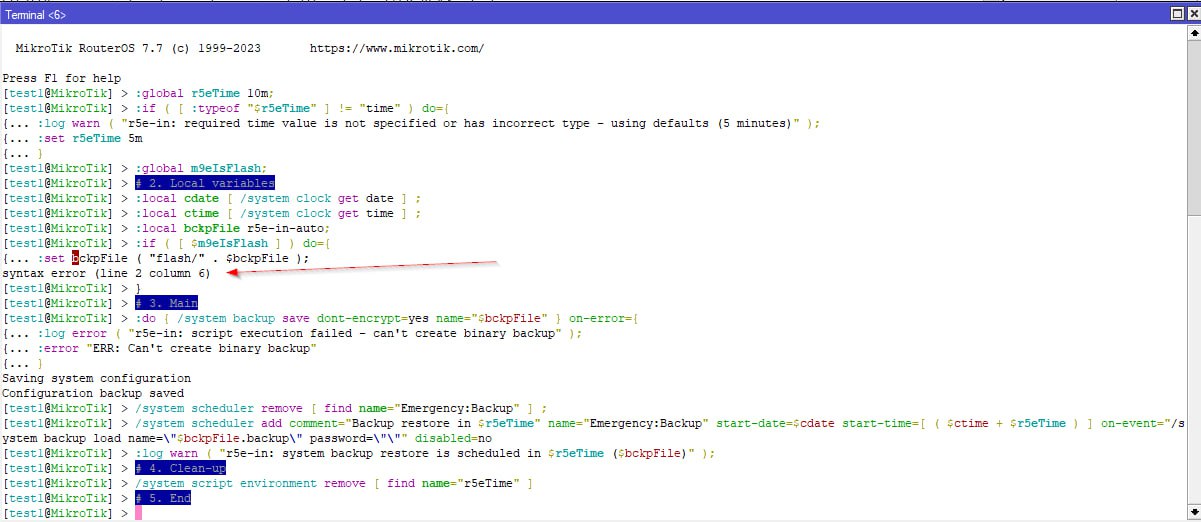
Task: Click the 'Configuration backup saved' output
Action: 93,393
